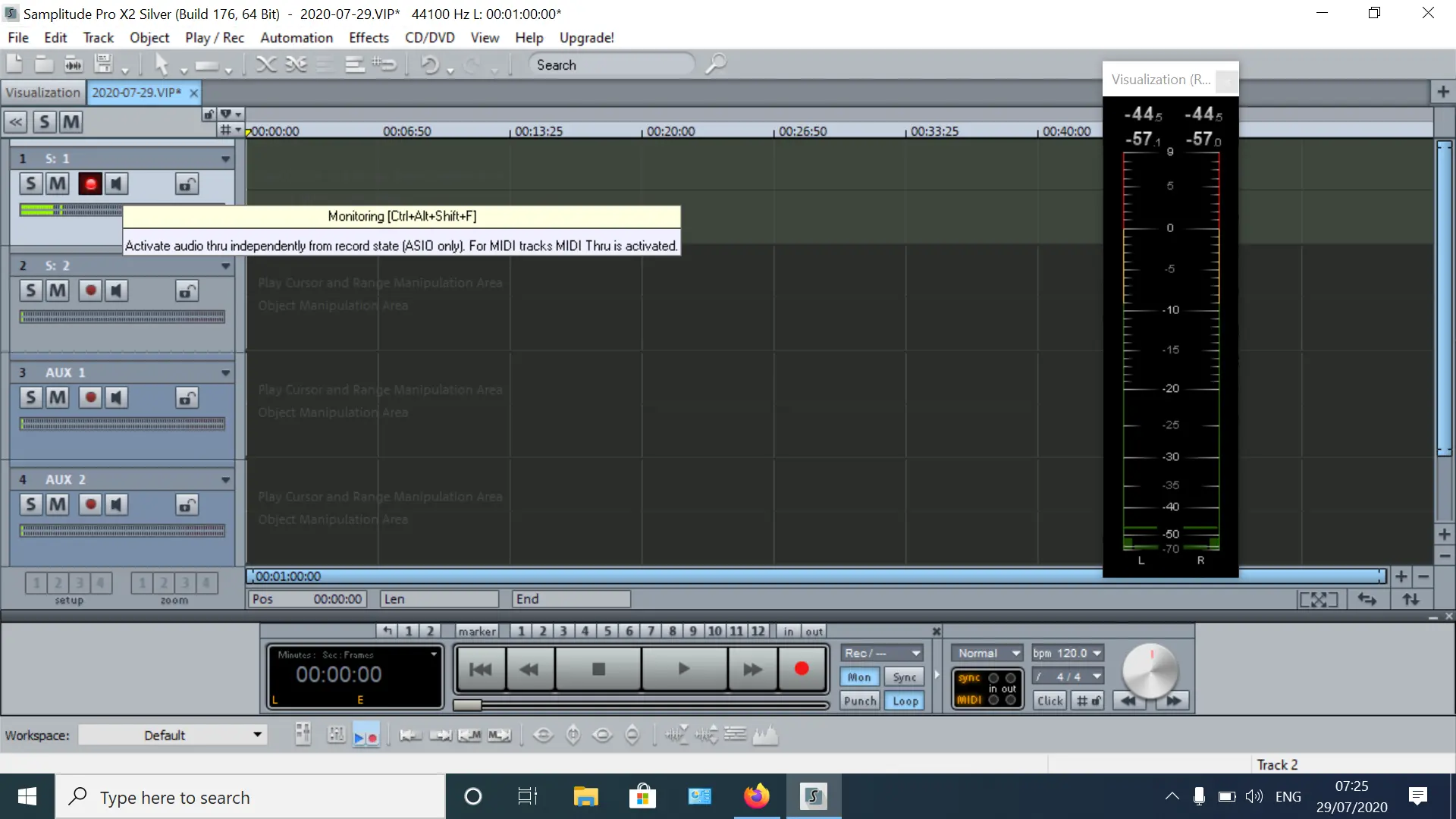Toggle Solo on track S: 2
The height and width of the screenshot is (819, 1456).
tap(30, 291)
